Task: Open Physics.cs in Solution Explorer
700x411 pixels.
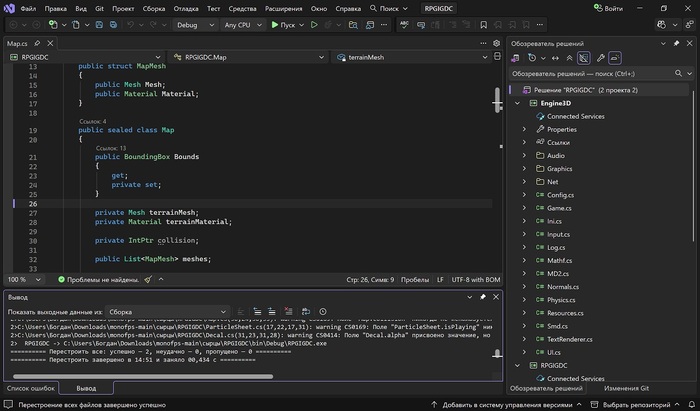Action: (561, 299)
